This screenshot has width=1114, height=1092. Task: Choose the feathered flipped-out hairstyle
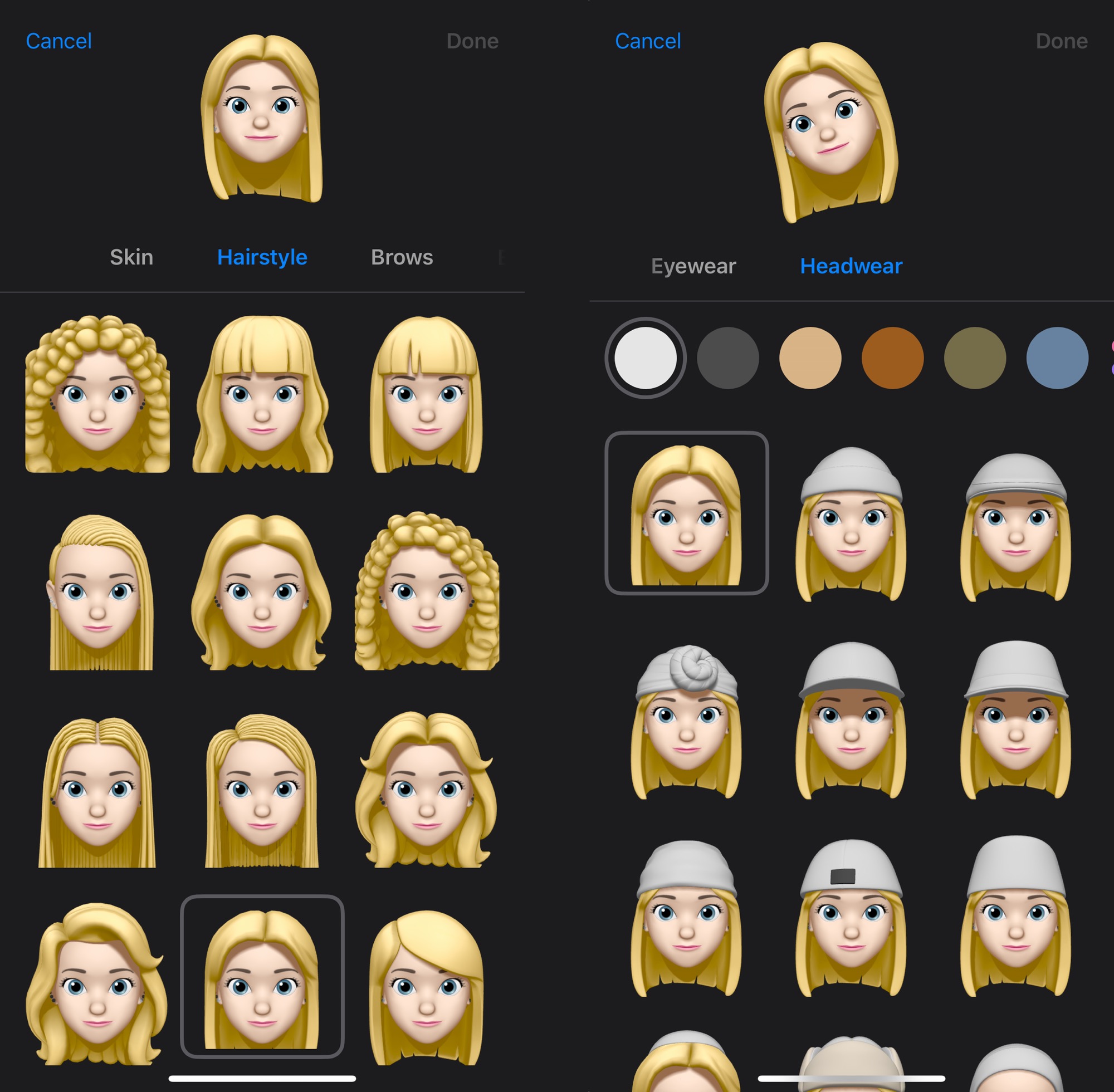426,789
